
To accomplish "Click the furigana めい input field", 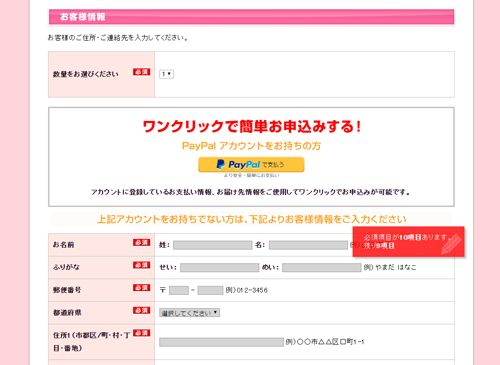I will pos(322,267).
